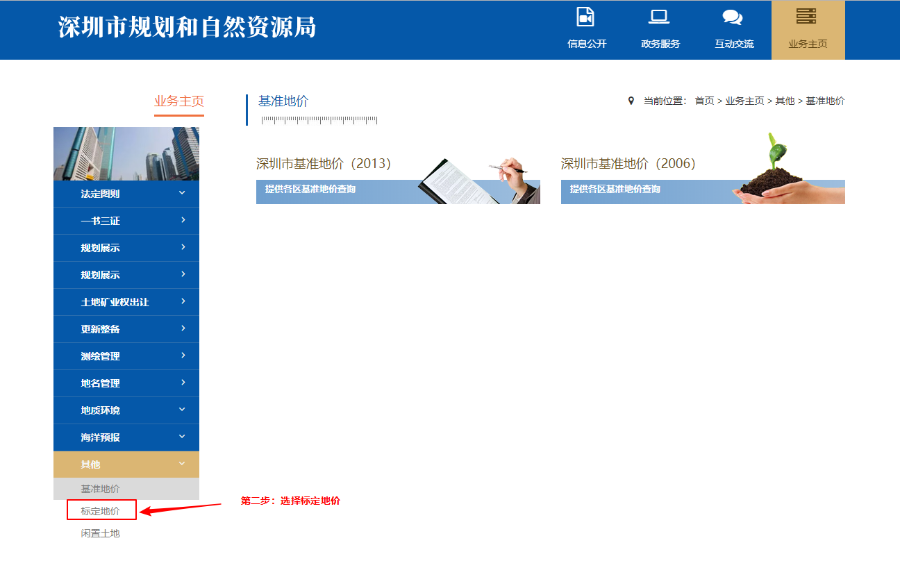The image size is (900, 561).
Task: Open the 深圳市基准地价 (2006) banner
Action: (702, 180)
